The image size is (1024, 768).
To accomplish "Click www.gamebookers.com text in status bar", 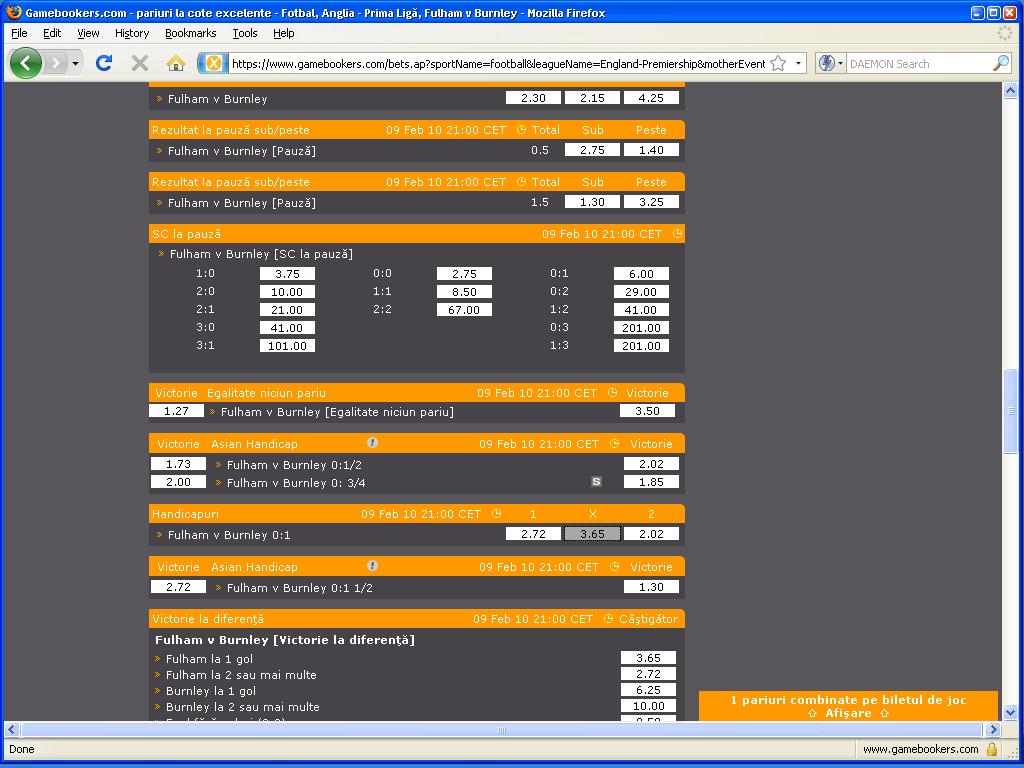I will click(x=921, y=749).
